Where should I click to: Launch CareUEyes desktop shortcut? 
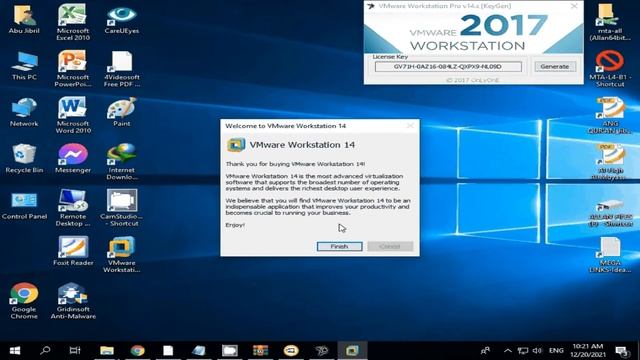(122, 19)
